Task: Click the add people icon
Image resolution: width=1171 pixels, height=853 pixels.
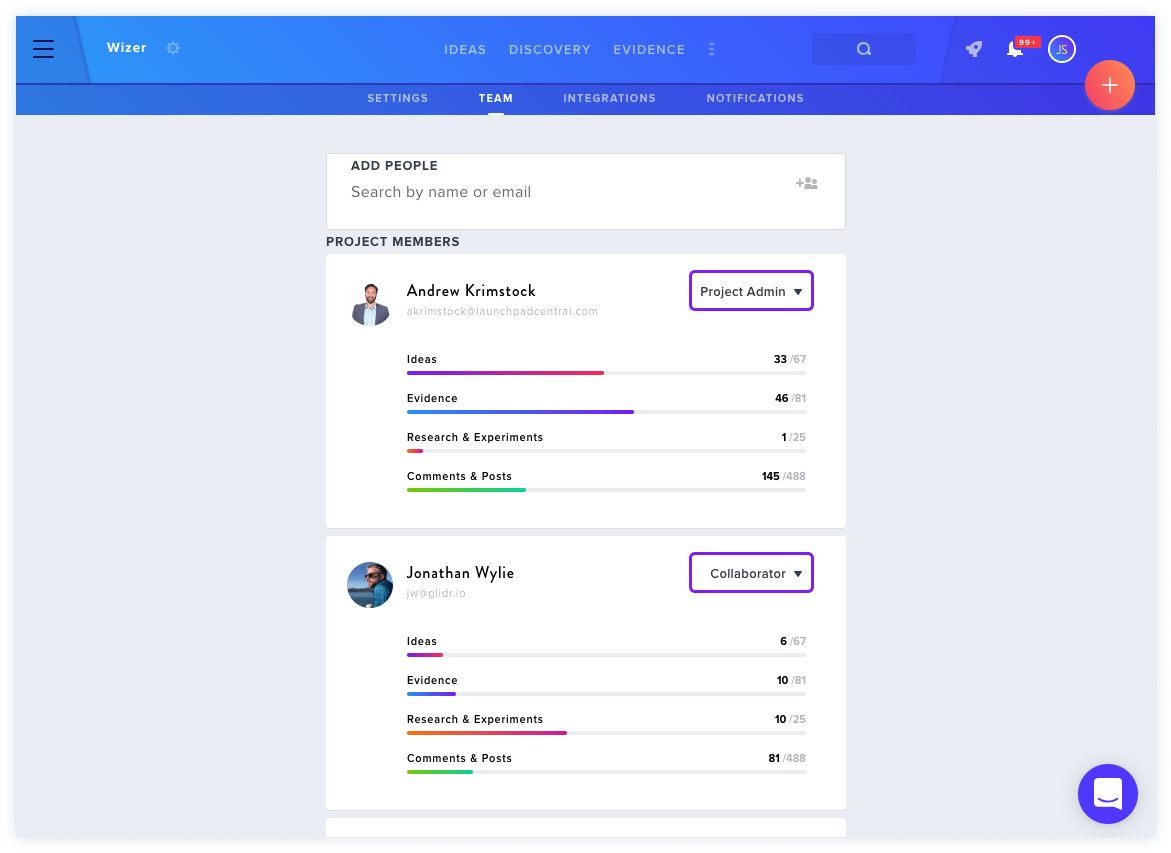Action: click(x=807, y=183)
